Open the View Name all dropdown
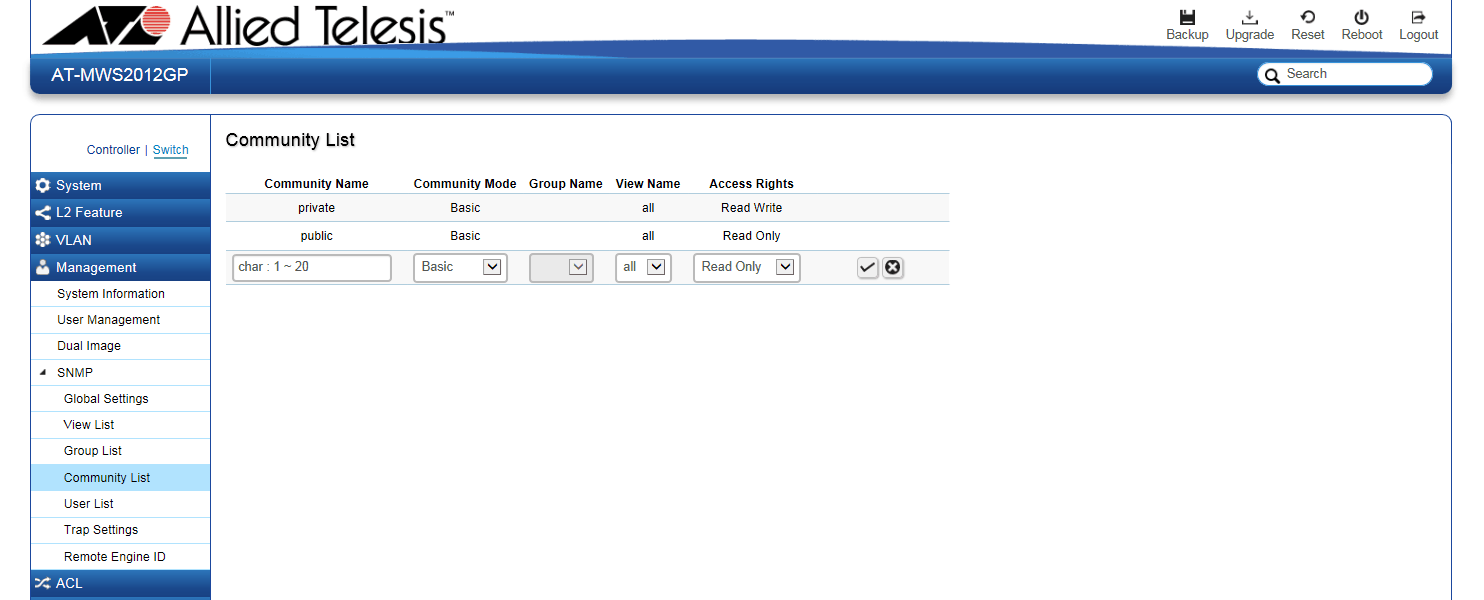The width and height of the screenshot is (1484, 600). pyautogui.click(x=643, y=267)
